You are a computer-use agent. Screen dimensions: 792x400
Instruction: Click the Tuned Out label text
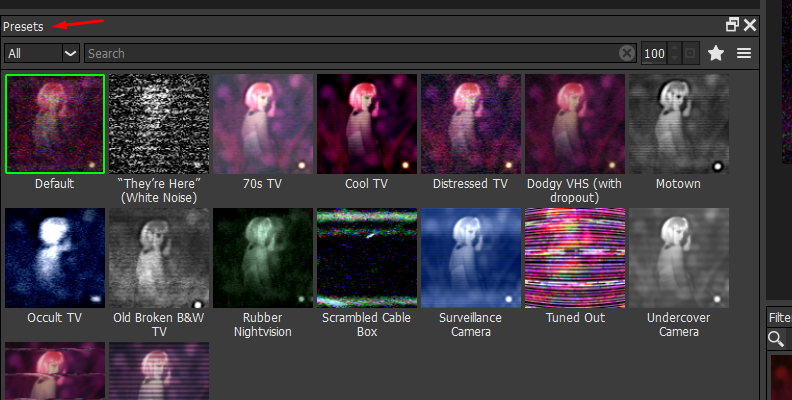[575, 317]
